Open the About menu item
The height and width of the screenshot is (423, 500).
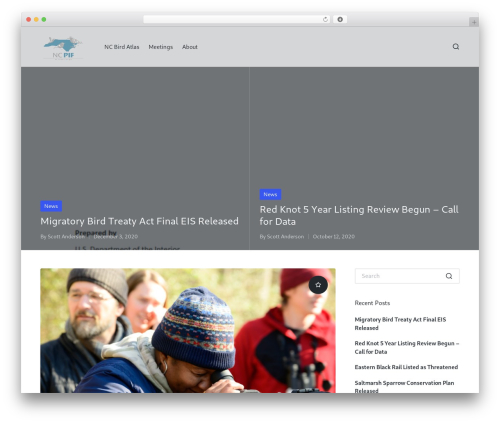190,47
